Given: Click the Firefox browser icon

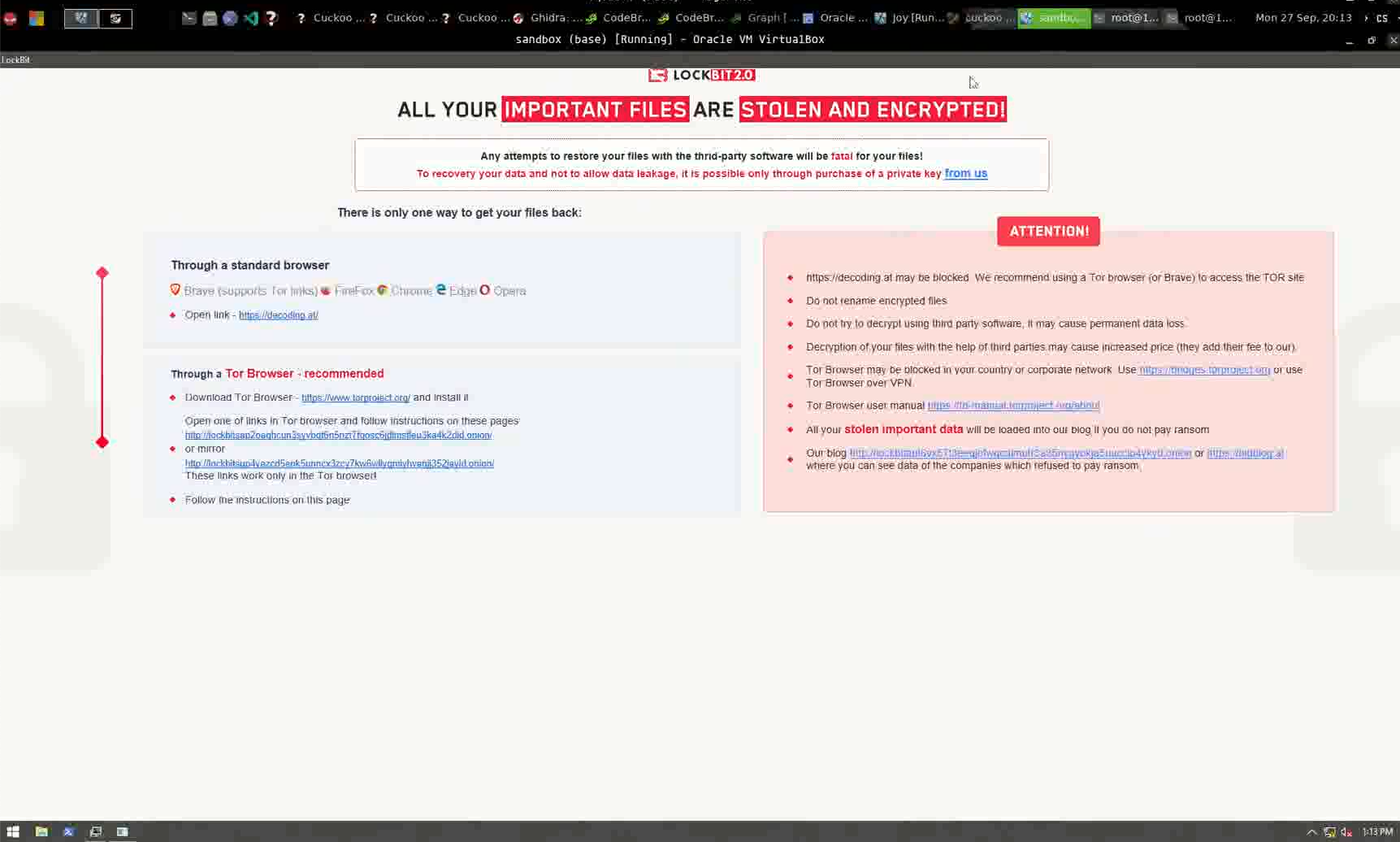Looking at the screenshot, I should [326, 290].
